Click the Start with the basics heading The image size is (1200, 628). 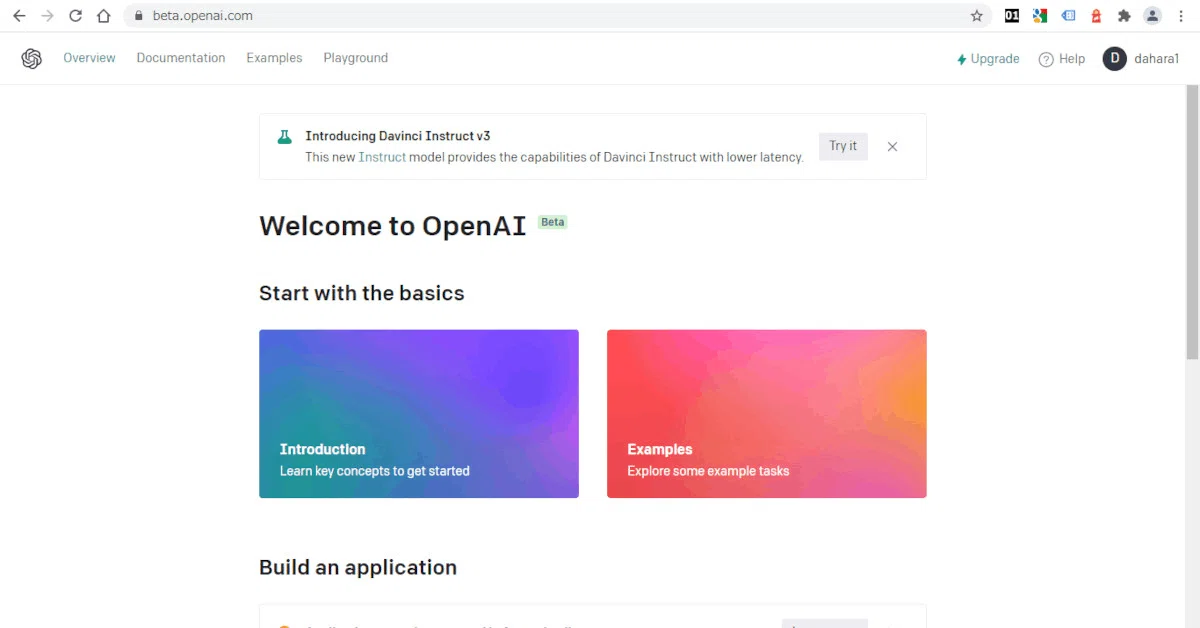pos(362,293)
